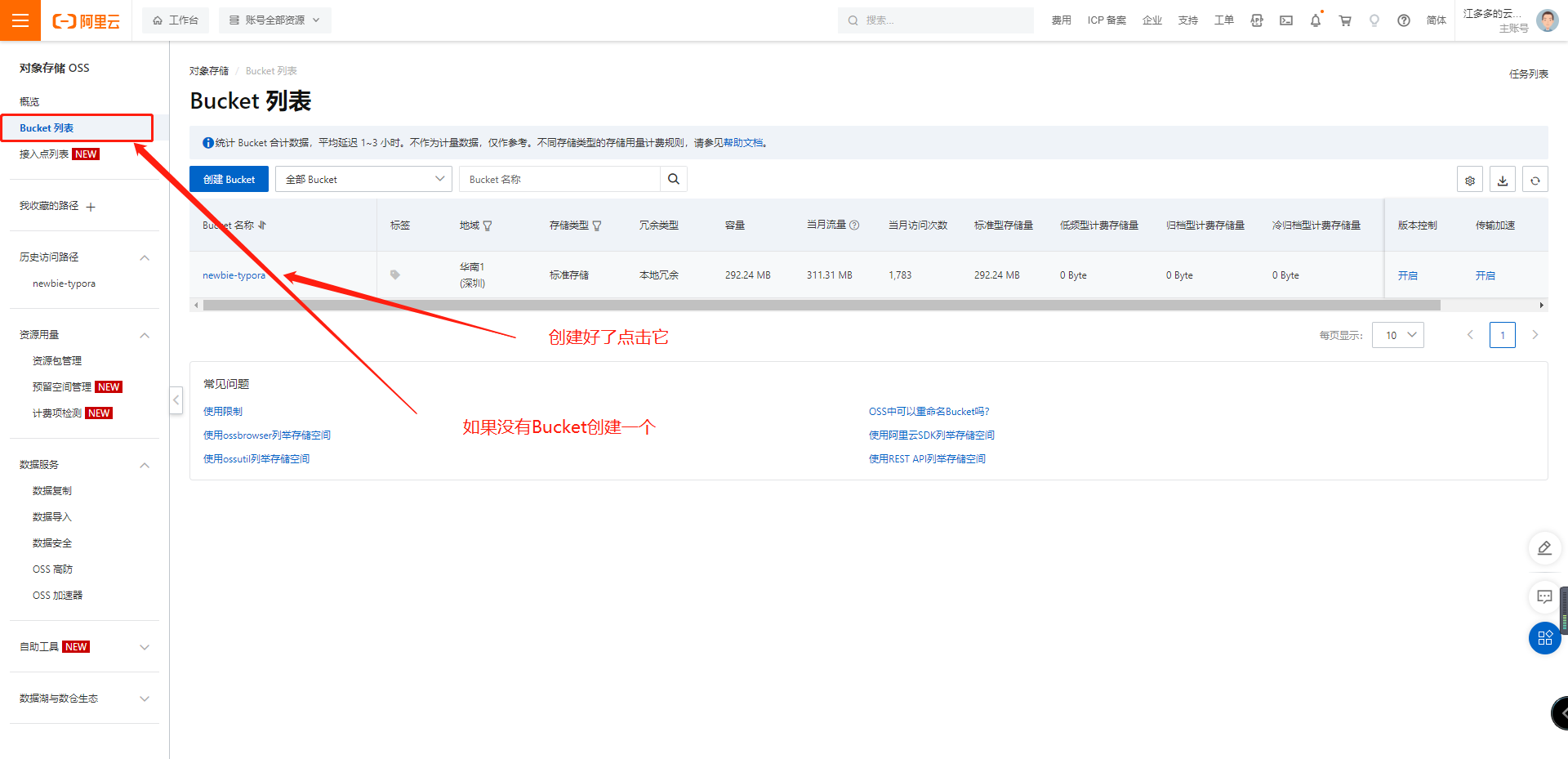Open the hamburger navigation menu
Screen dimensions: 1568x759
tap(20, 20)
